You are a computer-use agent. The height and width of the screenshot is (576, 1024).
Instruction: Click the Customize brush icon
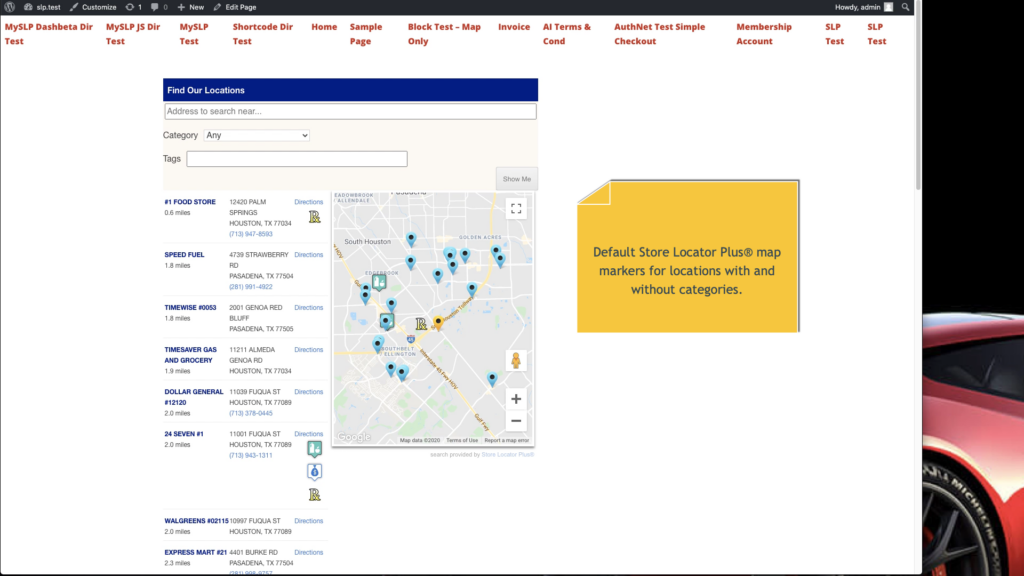[x=74, y=7]
